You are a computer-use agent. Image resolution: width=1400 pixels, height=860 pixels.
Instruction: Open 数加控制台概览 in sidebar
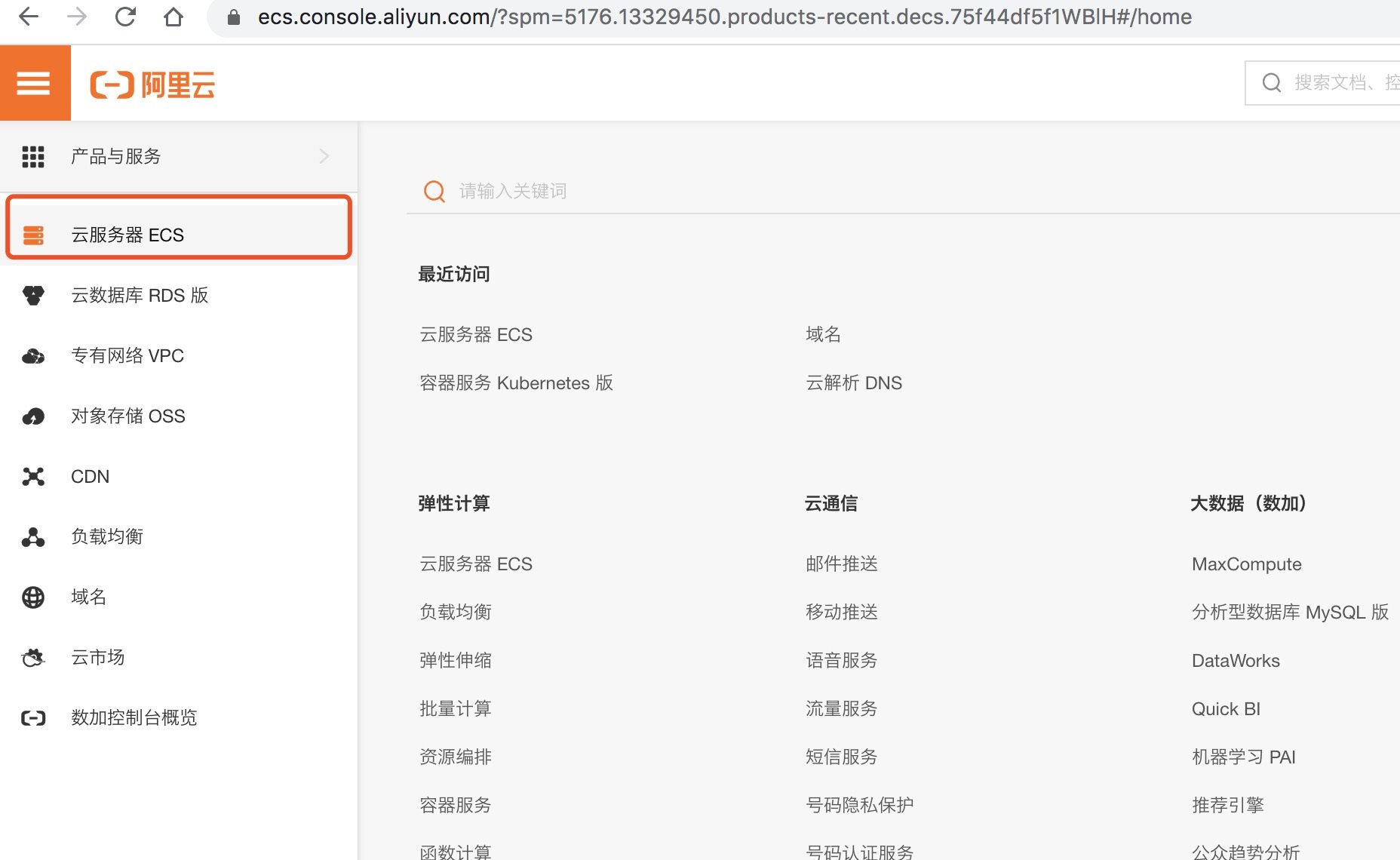point(179,718)
